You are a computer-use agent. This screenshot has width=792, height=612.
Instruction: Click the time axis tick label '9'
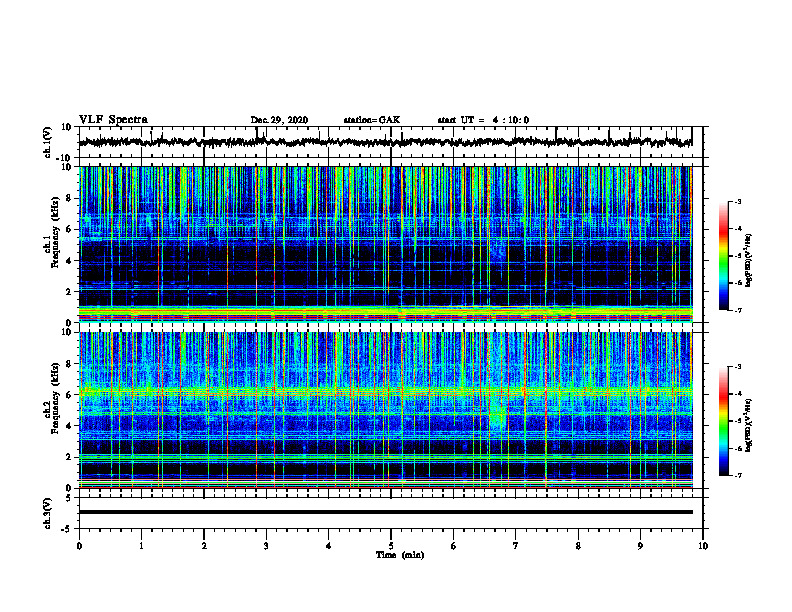tap(640, 546)
